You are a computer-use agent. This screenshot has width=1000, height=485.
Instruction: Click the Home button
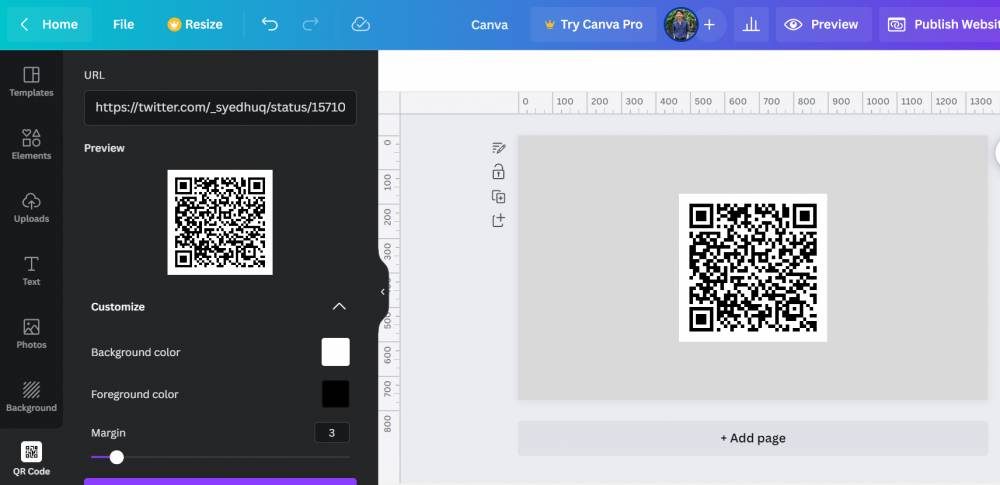[50, 24]
